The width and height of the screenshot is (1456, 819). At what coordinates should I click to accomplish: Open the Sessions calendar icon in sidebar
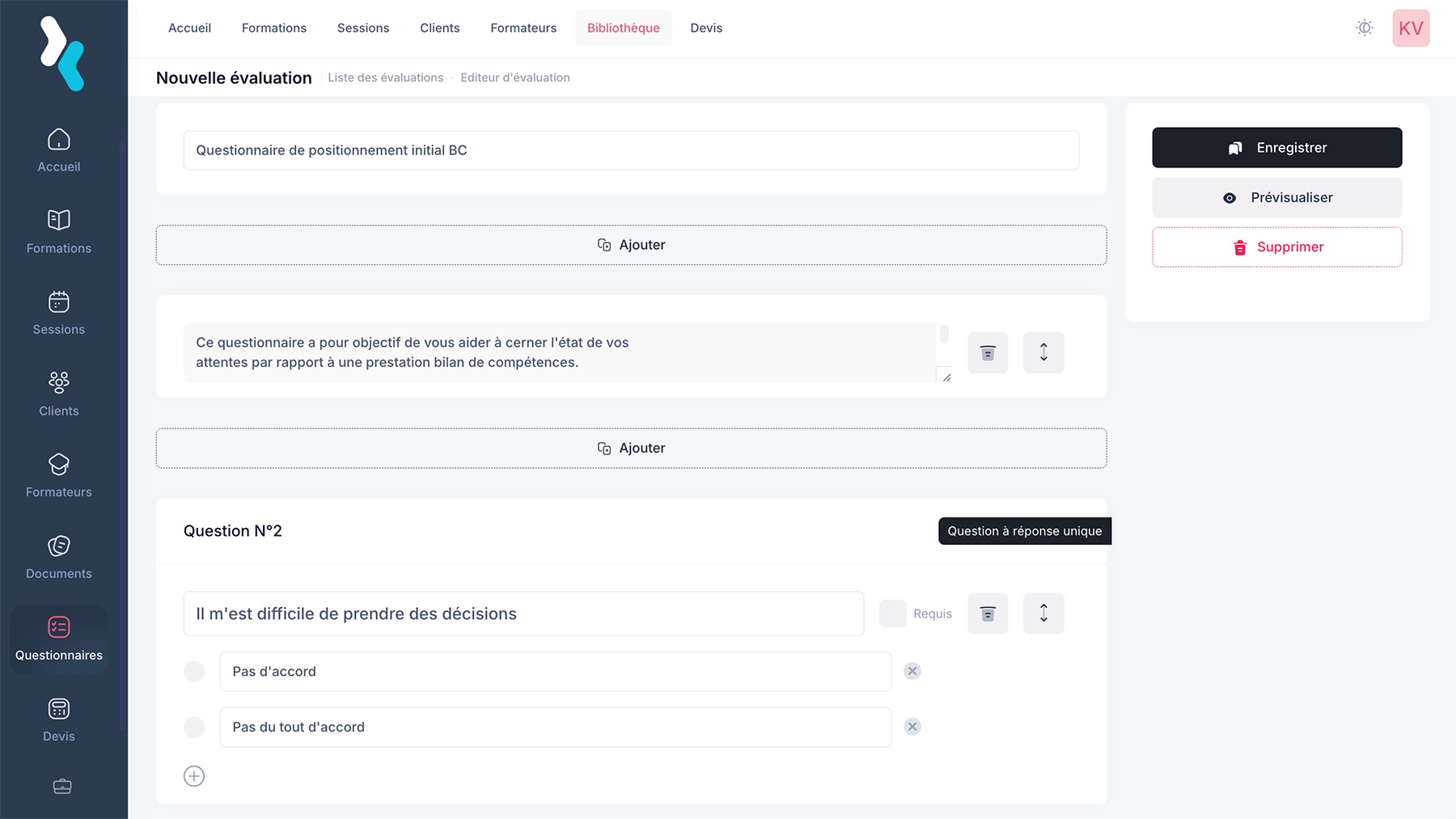tap(58, 302)
